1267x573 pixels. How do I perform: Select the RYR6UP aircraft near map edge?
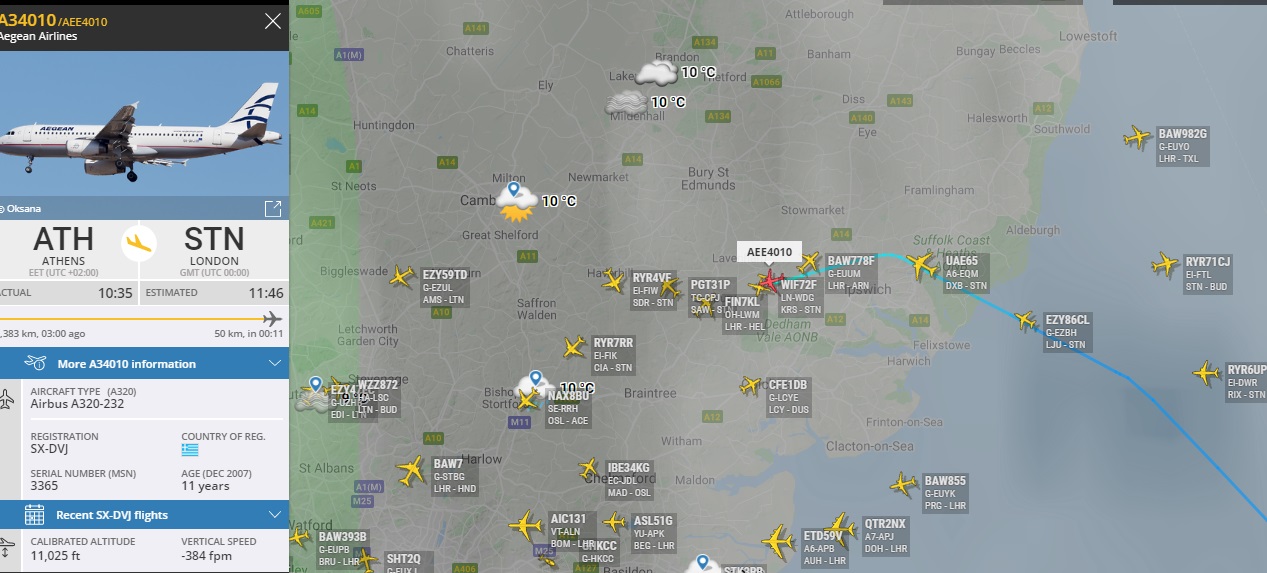[1207, 374]
